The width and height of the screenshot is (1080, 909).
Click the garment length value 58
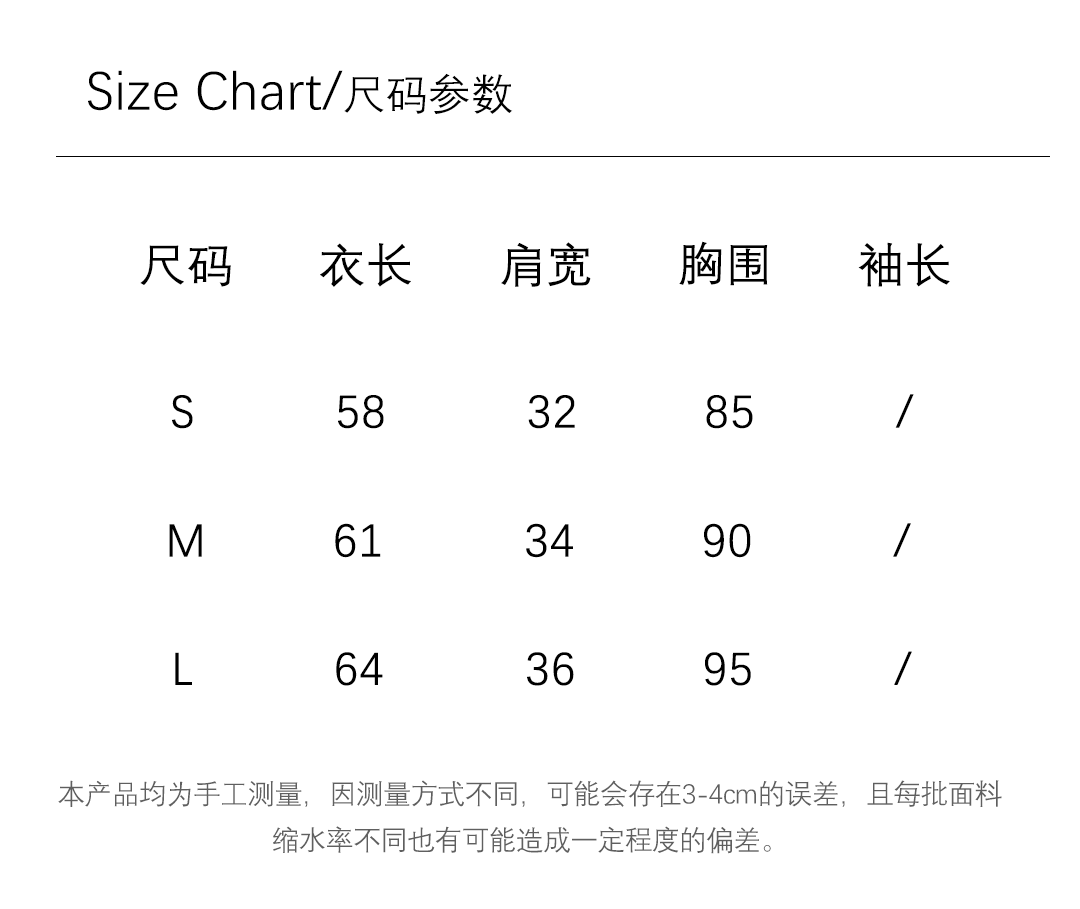point(360,412)
